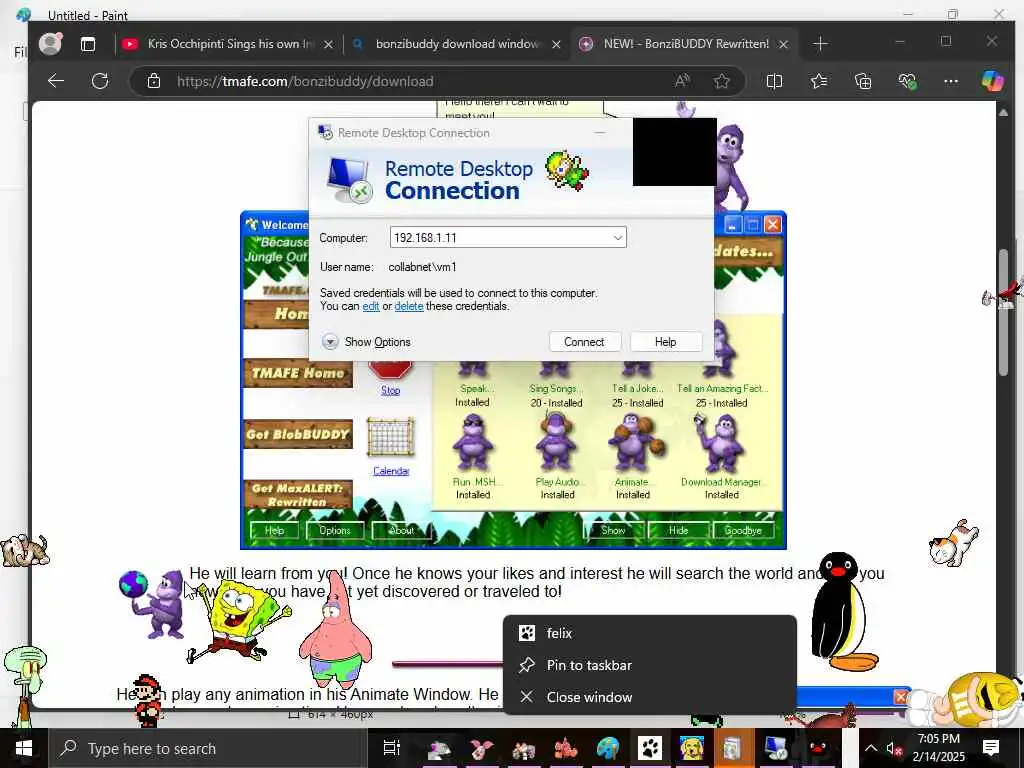Open the split screen icon
The image size is (1024, 768).
(775, 81)
